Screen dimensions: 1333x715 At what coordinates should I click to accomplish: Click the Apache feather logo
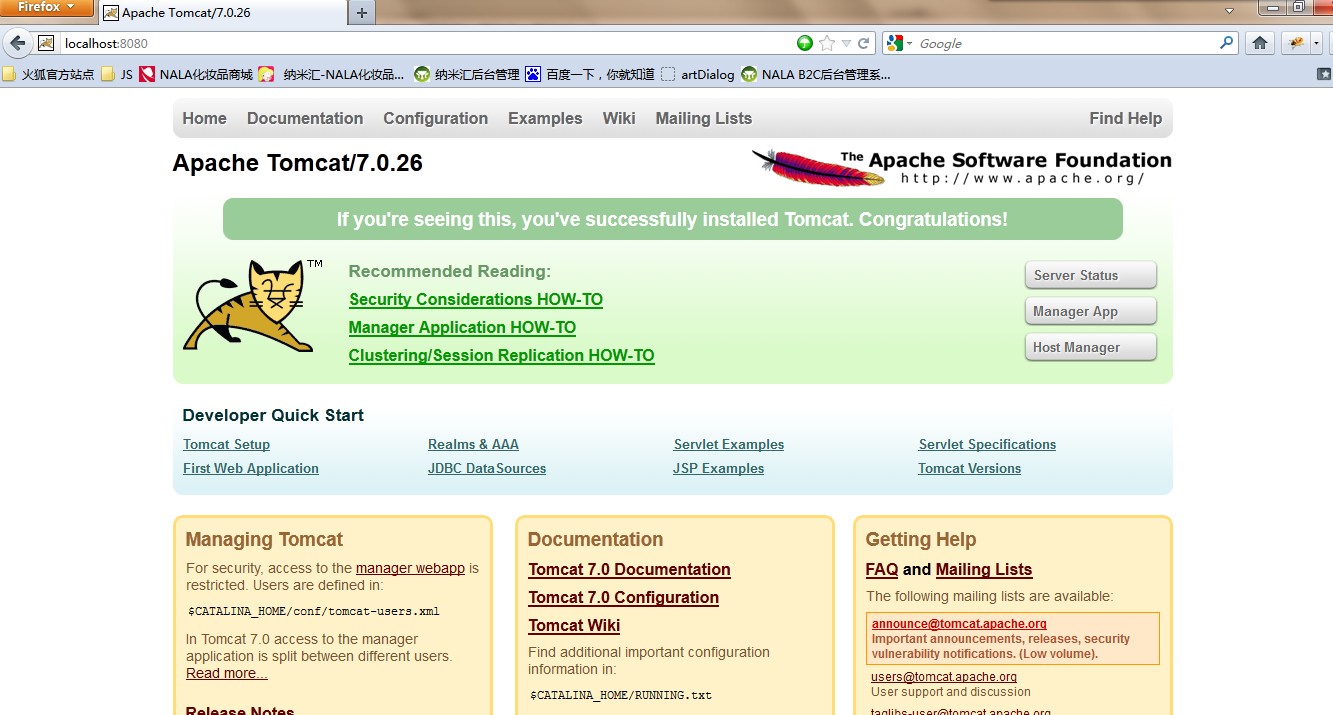tap(818, 167)
